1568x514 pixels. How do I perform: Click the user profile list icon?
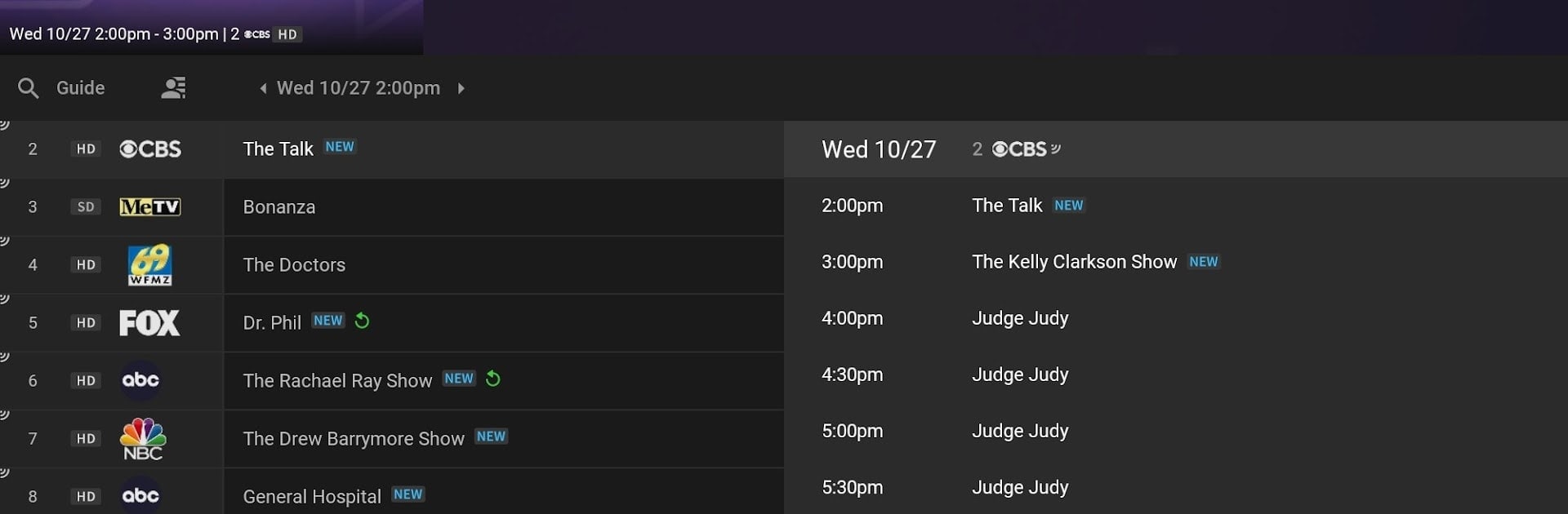click(173, 88)
